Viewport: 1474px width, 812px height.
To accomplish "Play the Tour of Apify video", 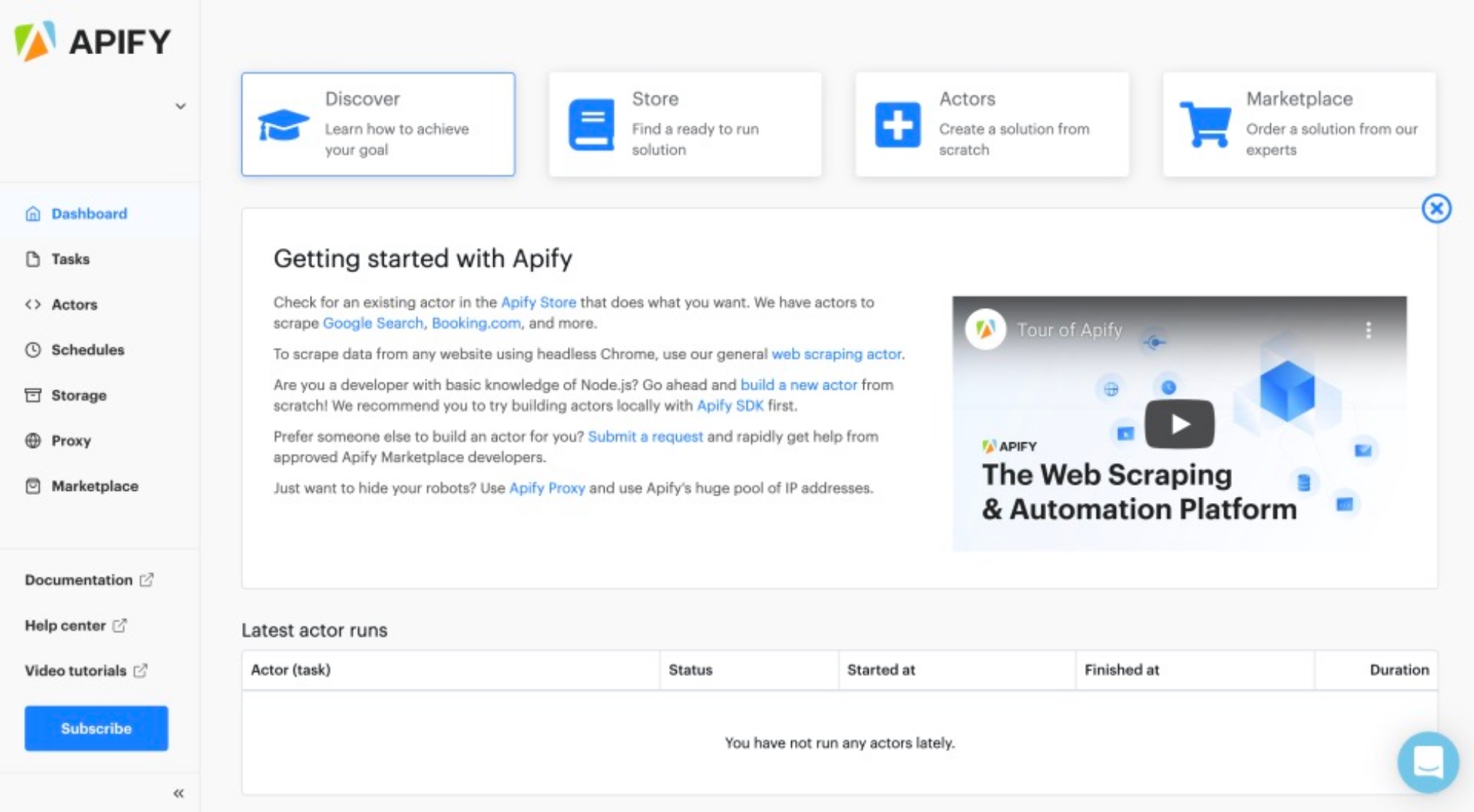I will (1179, 424).
